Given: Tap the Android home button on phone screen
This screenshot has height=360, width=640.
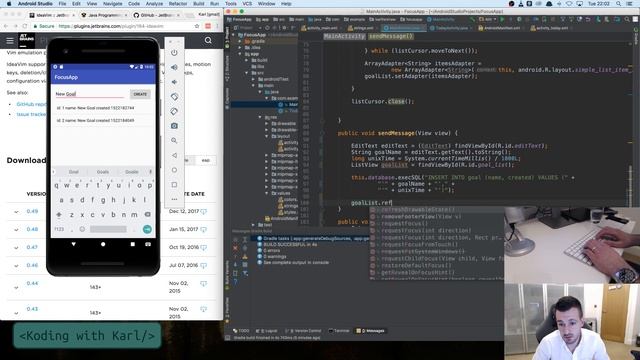Looking at the screenshot, I should pos(103,244).
